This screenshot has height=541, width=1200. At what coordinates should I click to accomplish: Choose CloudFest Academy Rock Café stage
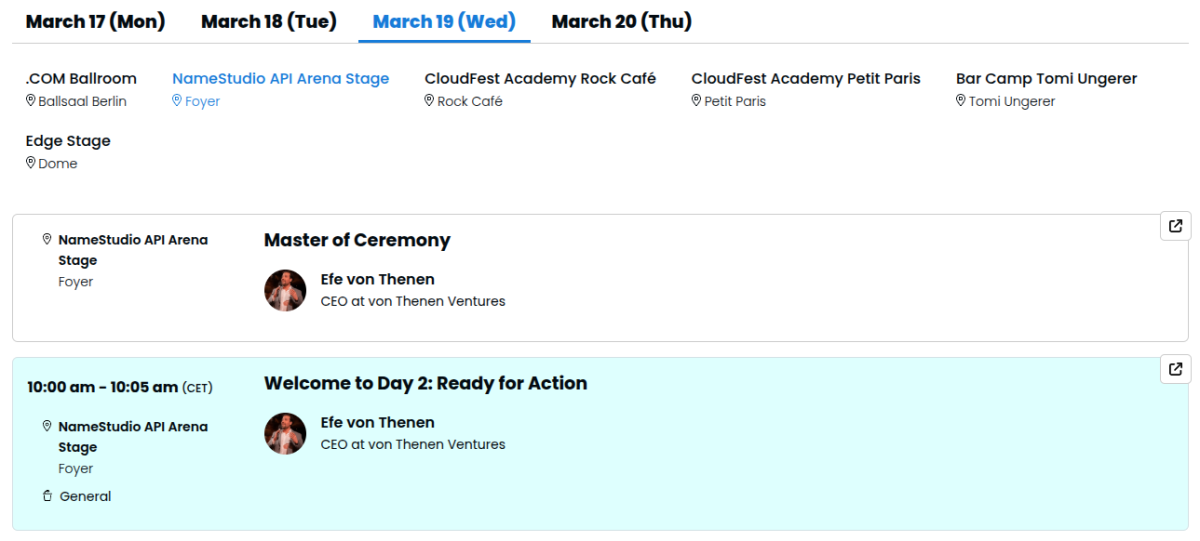pos(540,78)
